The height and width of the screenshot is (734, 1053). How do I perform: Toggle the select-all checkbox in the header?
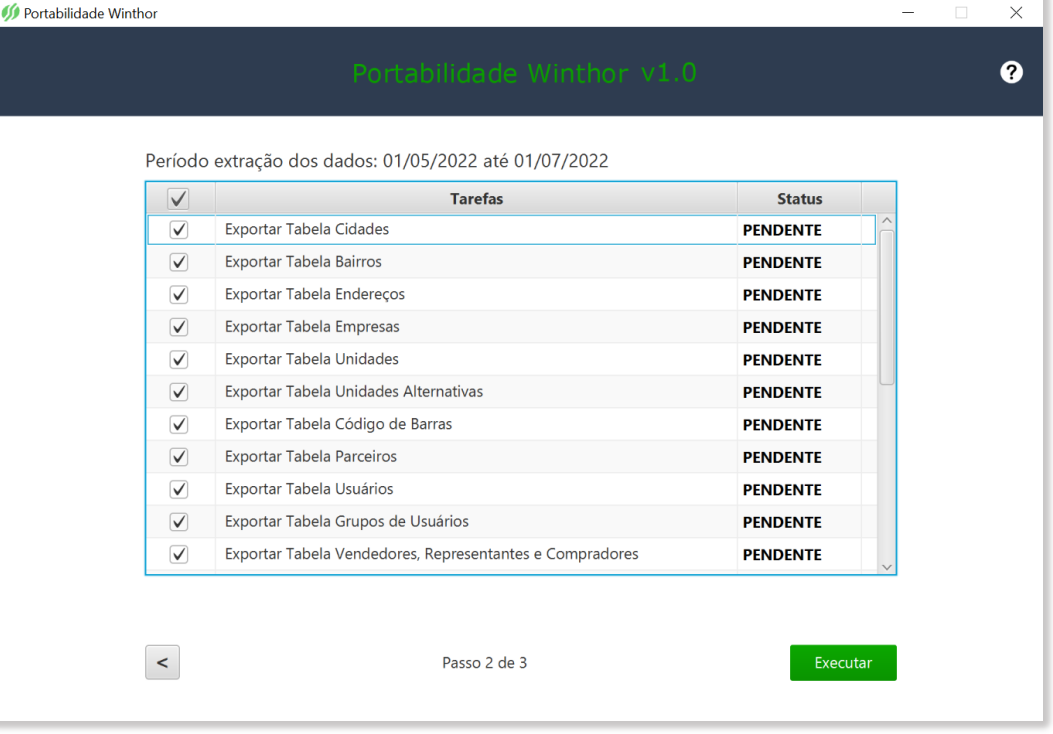click(179, 199)
